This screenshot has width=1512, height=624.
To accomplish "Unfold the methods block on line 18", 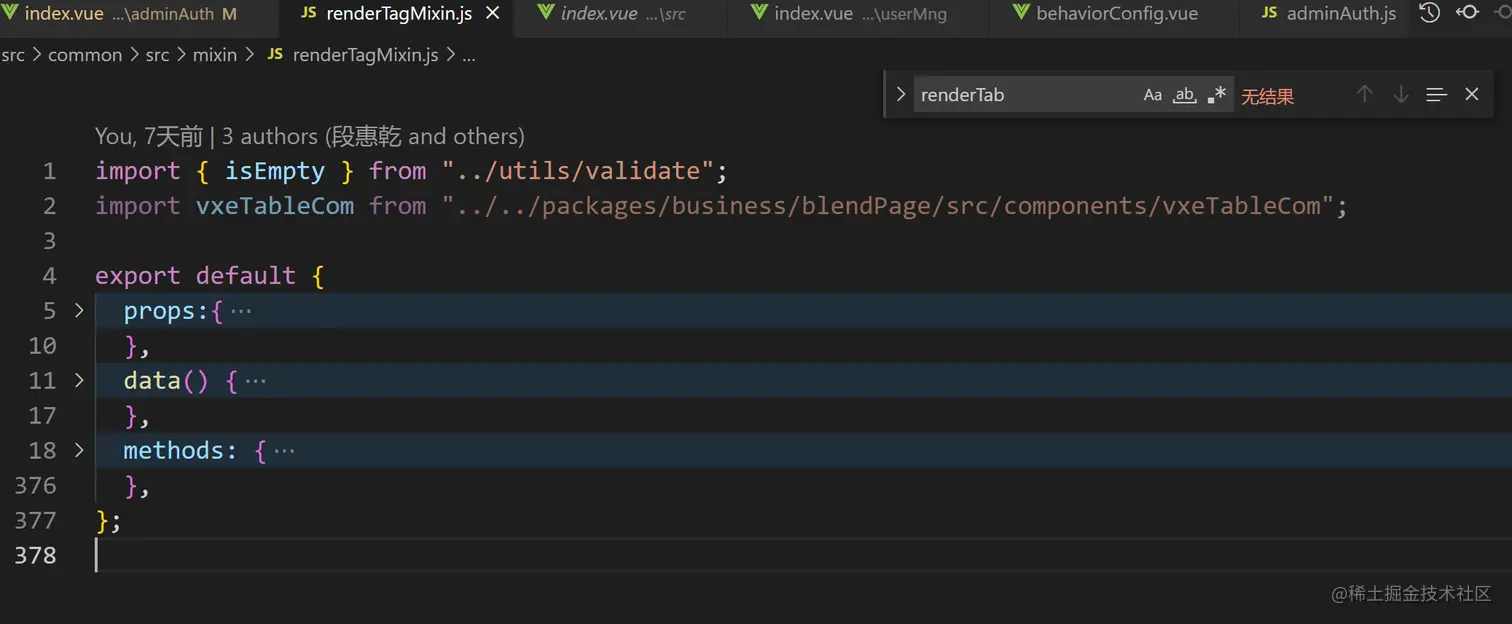I will [79, 451].
